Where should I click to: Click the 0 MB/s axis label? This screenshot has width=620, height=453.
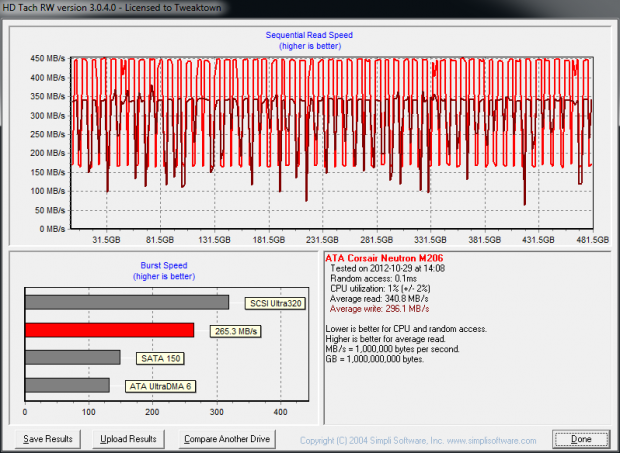coord(52,229)
